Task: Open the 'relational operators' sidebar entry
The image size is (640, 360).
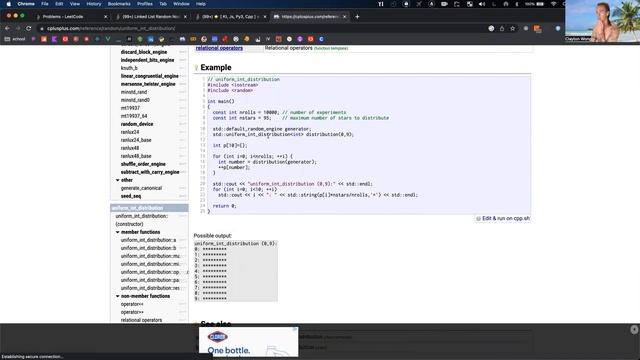Action: (141, 320)
